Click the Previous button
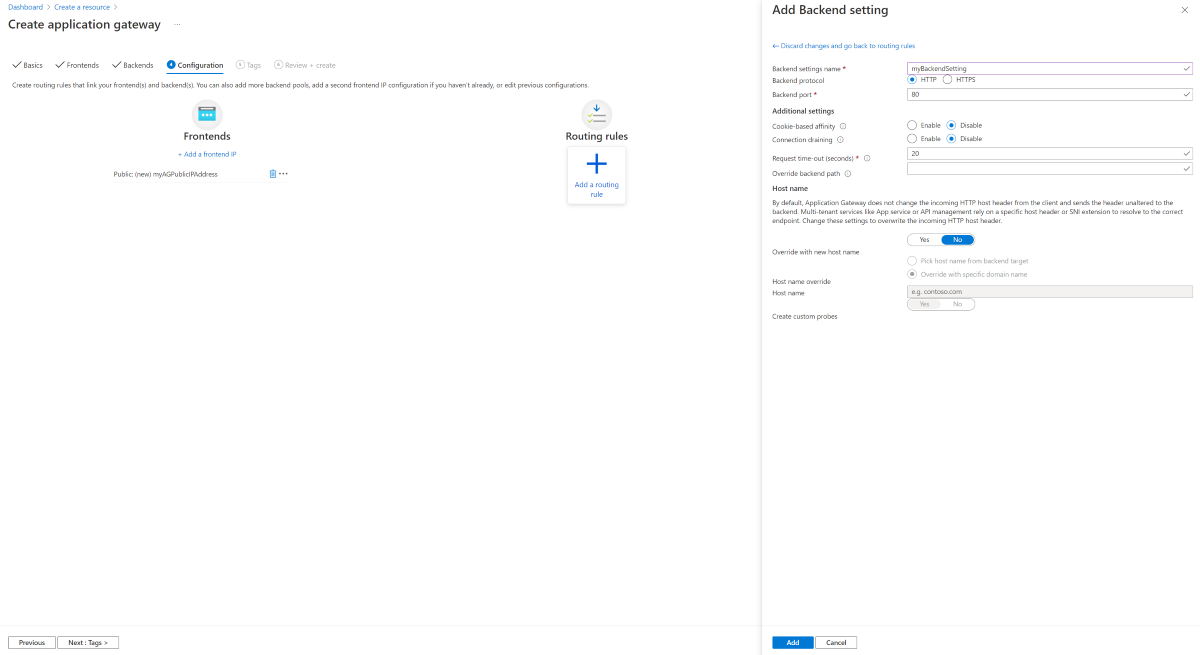Viewport: 1200px width, 655px height. click(x=31, y=643)
